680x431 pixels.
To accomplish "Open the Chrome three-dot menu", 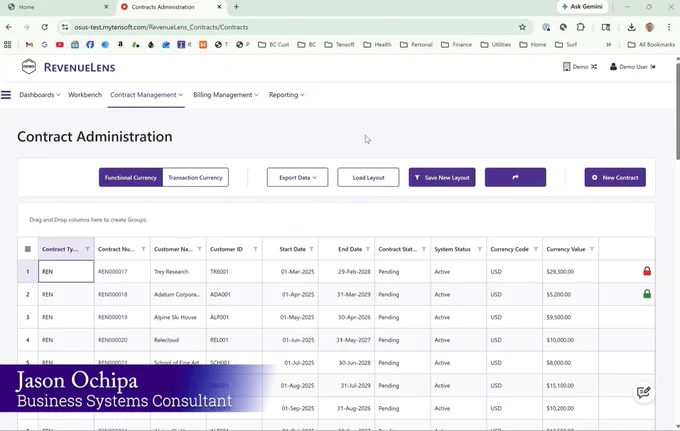I will 669,27.
